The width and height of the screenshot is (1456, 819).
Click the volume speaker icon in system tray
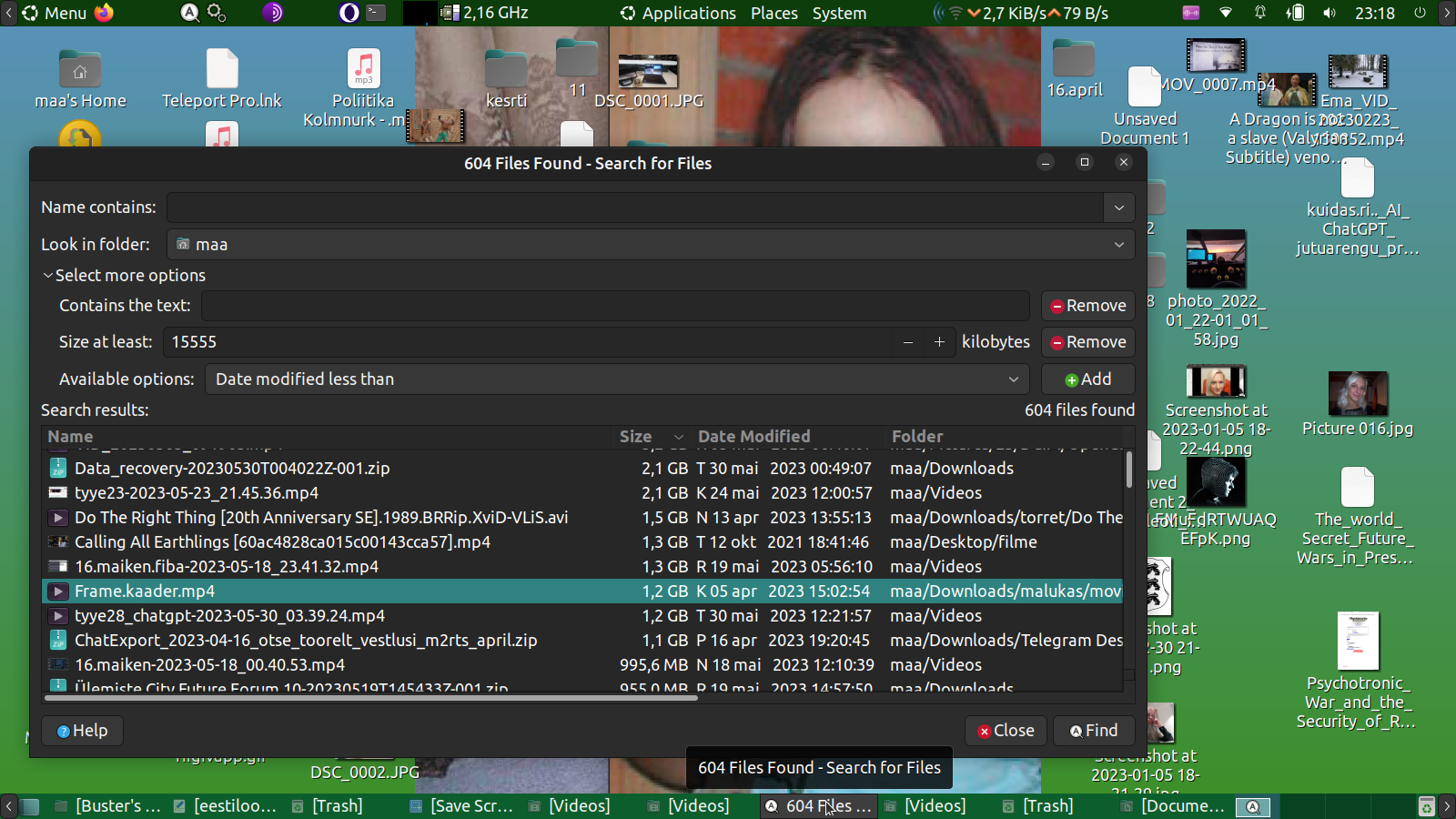[x=1330, y=13]
